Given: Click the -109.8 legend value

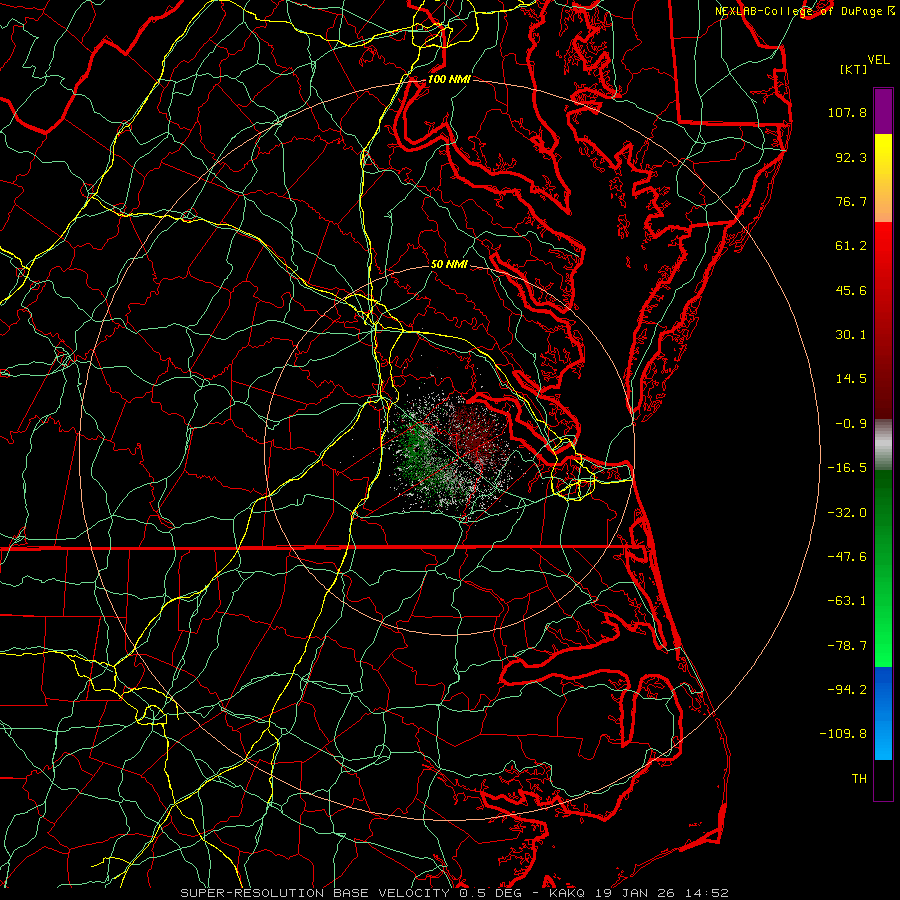Looking at the screenshot, I should tap(843, 734).
